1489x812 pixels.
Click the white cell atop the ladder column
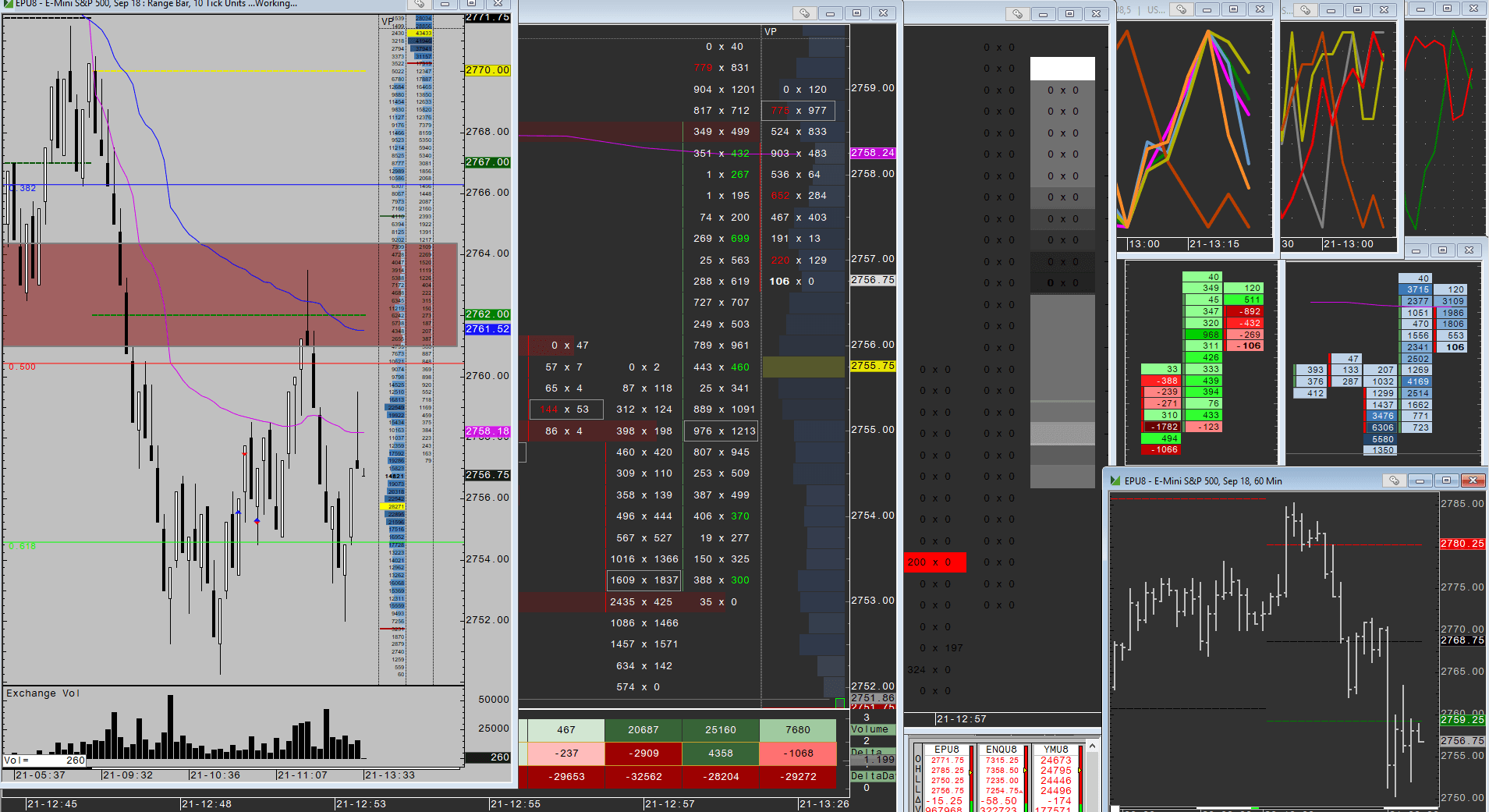click(1062, 69)
